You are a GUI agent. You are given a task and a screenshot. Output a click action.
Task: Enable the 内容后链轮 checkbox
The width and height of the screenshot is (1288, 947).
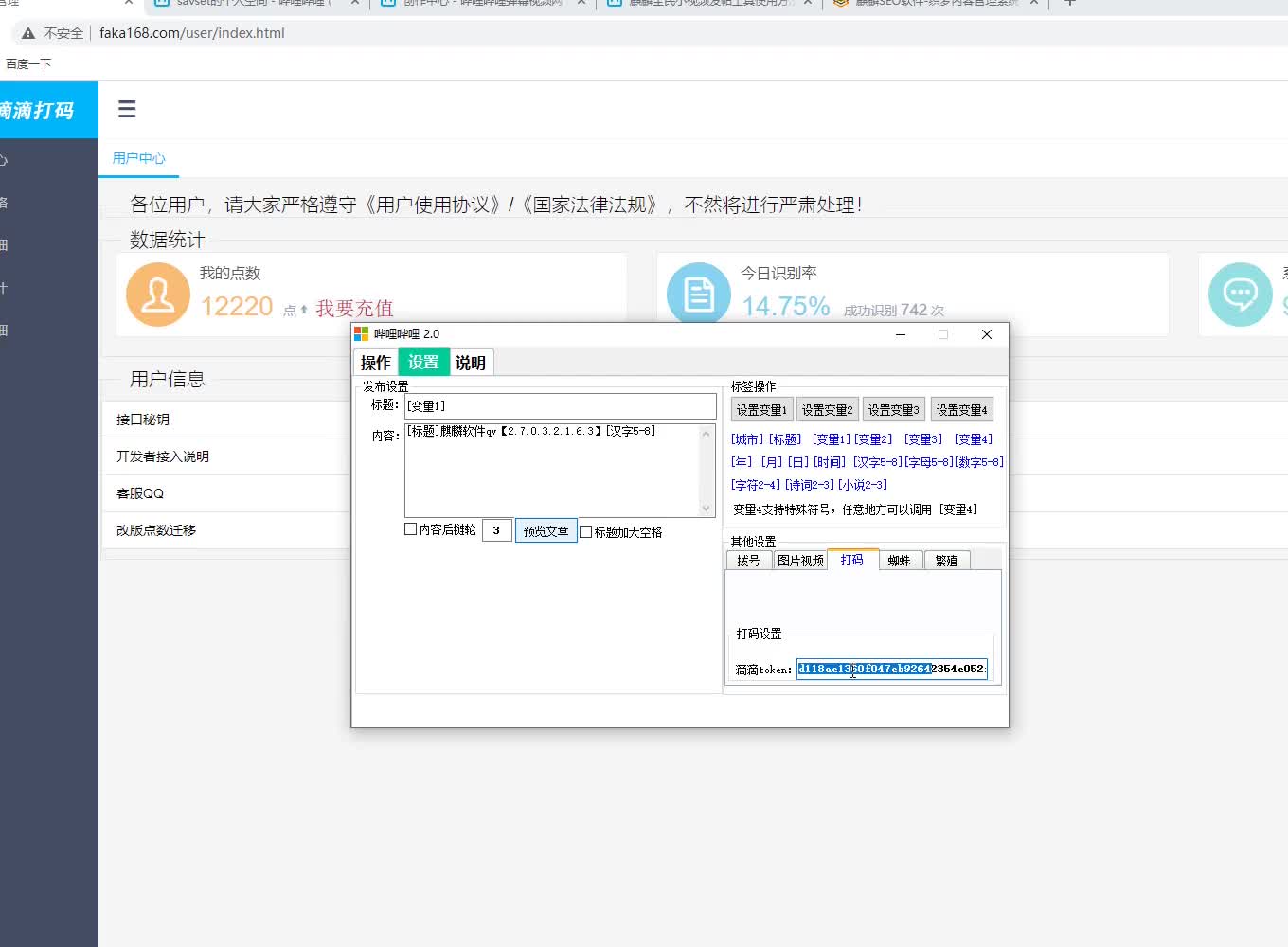point(411,529)
